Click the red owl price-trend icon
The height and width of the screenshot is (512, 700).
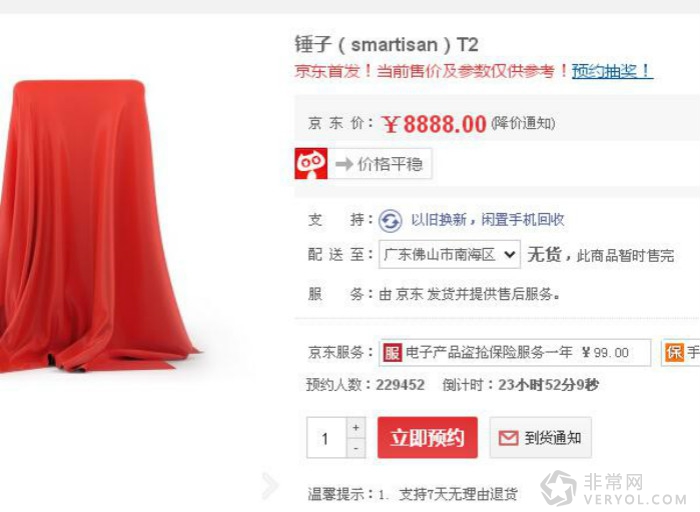coord(311,164)
